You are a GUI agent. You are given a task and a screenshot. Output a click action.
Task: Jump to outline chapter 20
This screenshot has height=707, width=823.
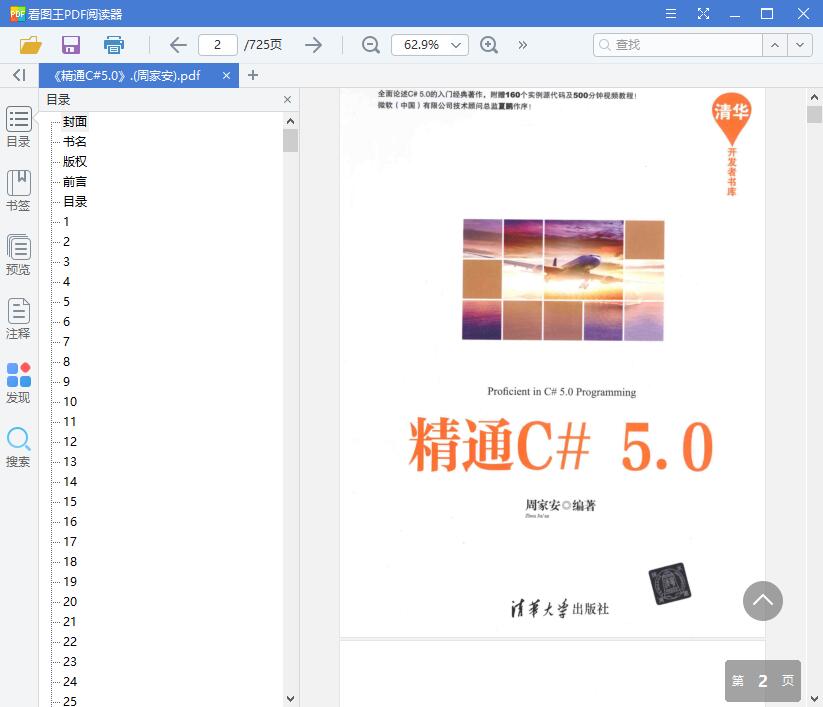70,602
